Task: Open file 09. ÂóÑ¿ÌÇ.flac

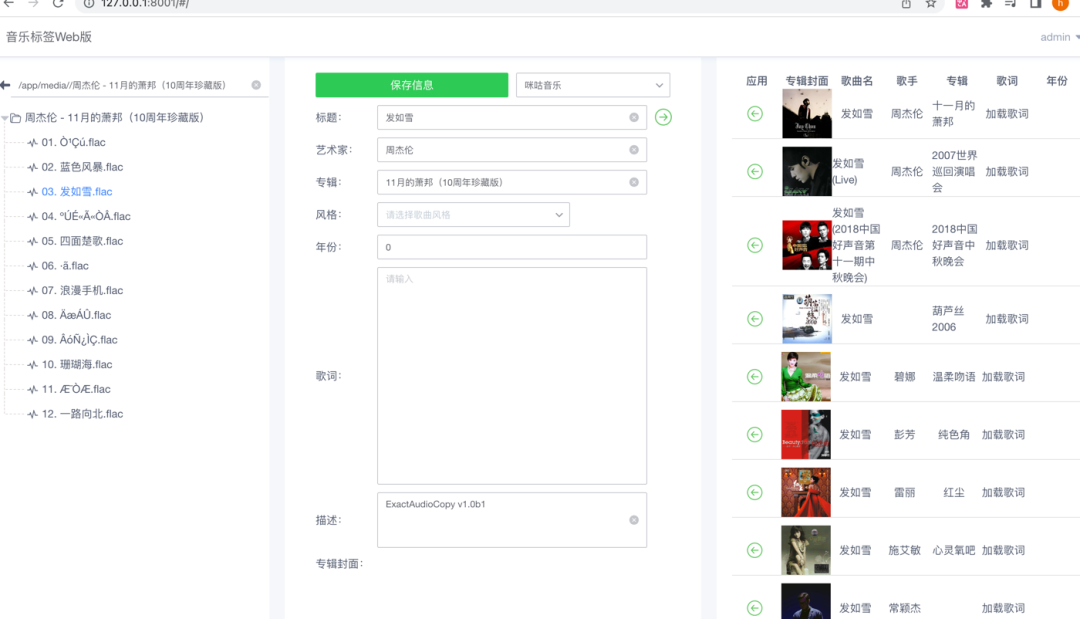Action: (79, 339)
